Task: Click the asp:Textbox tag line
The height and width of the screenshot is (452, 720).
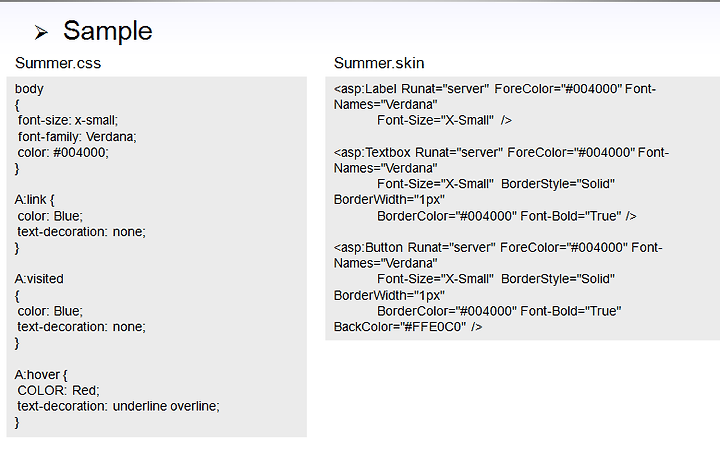Action: pyautogui.click(x=501, y=153)
